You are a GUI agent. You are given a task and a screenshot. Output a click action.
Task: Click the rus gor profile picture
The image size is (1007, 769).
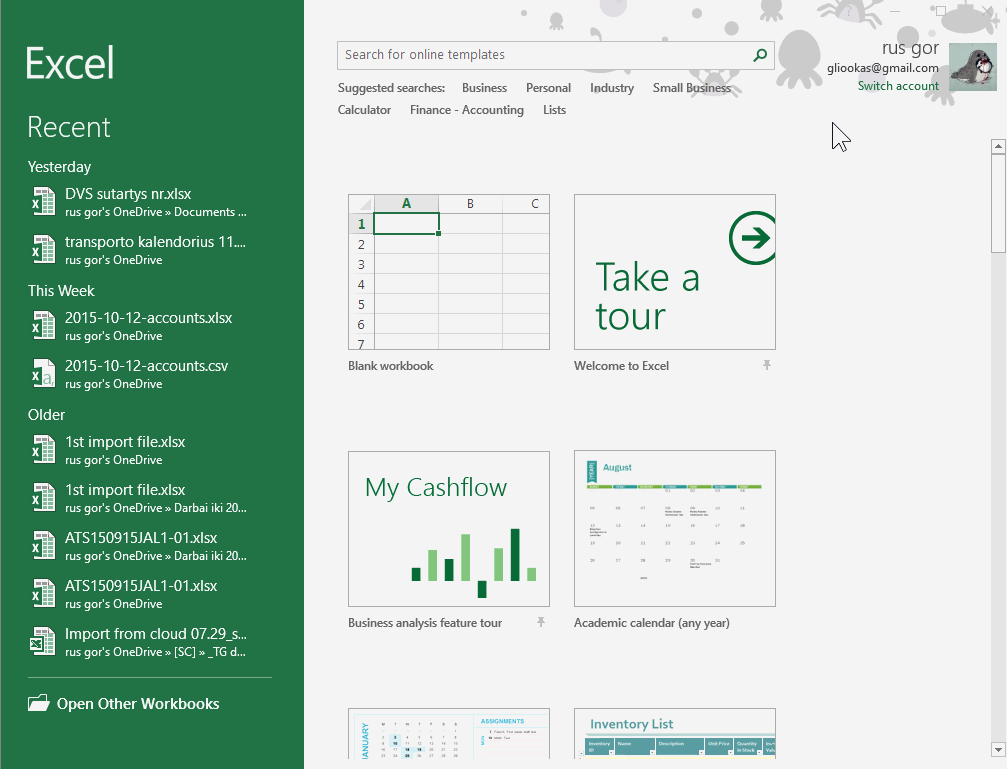tap(972, 67)
